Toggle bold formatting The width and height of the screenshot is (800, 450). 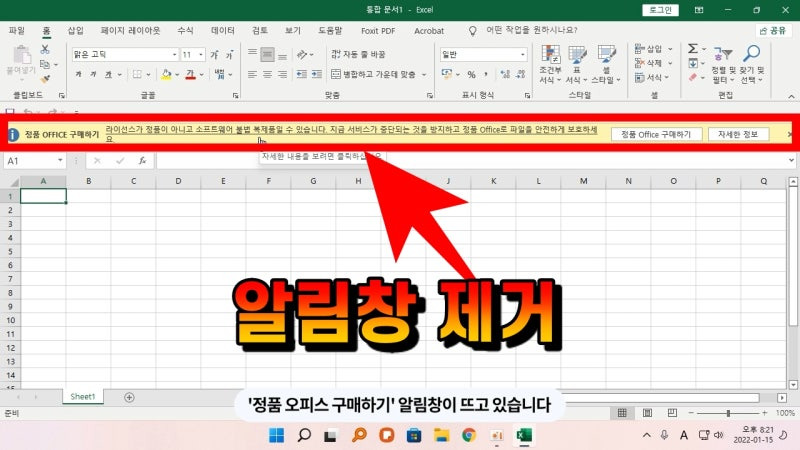click(x=79, y=74)
